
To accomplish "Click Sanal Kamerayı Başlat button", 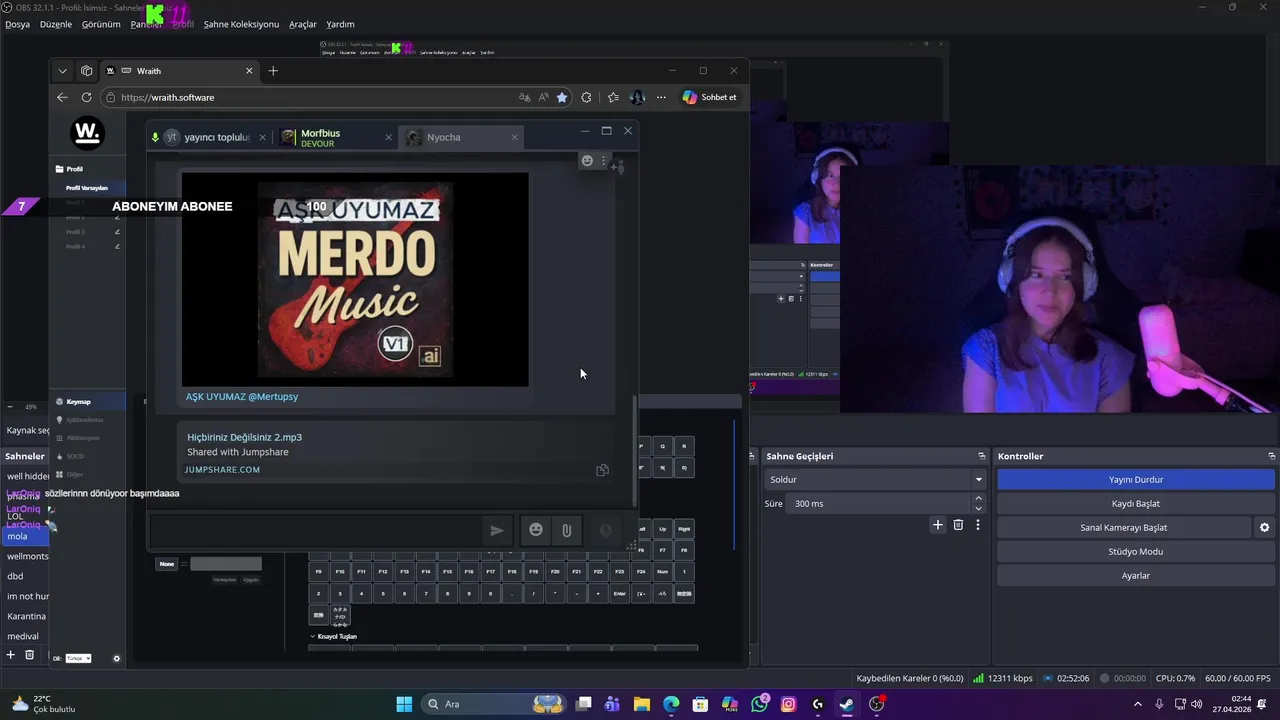I will [x=1123, y=528].
